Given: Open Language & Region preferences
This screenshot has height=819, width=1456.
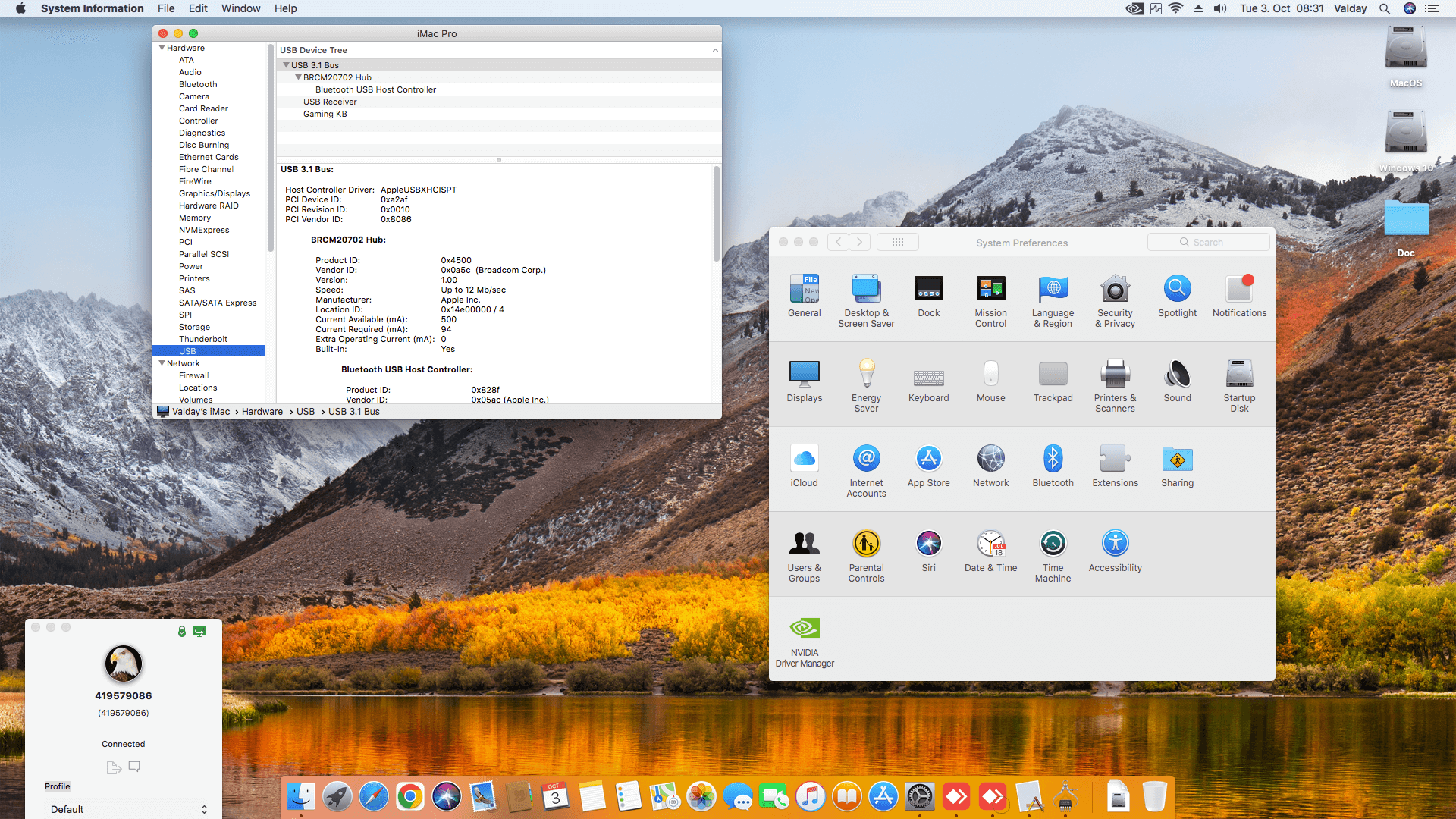Looking at the screenshot, I should (x=1053, y=301).
